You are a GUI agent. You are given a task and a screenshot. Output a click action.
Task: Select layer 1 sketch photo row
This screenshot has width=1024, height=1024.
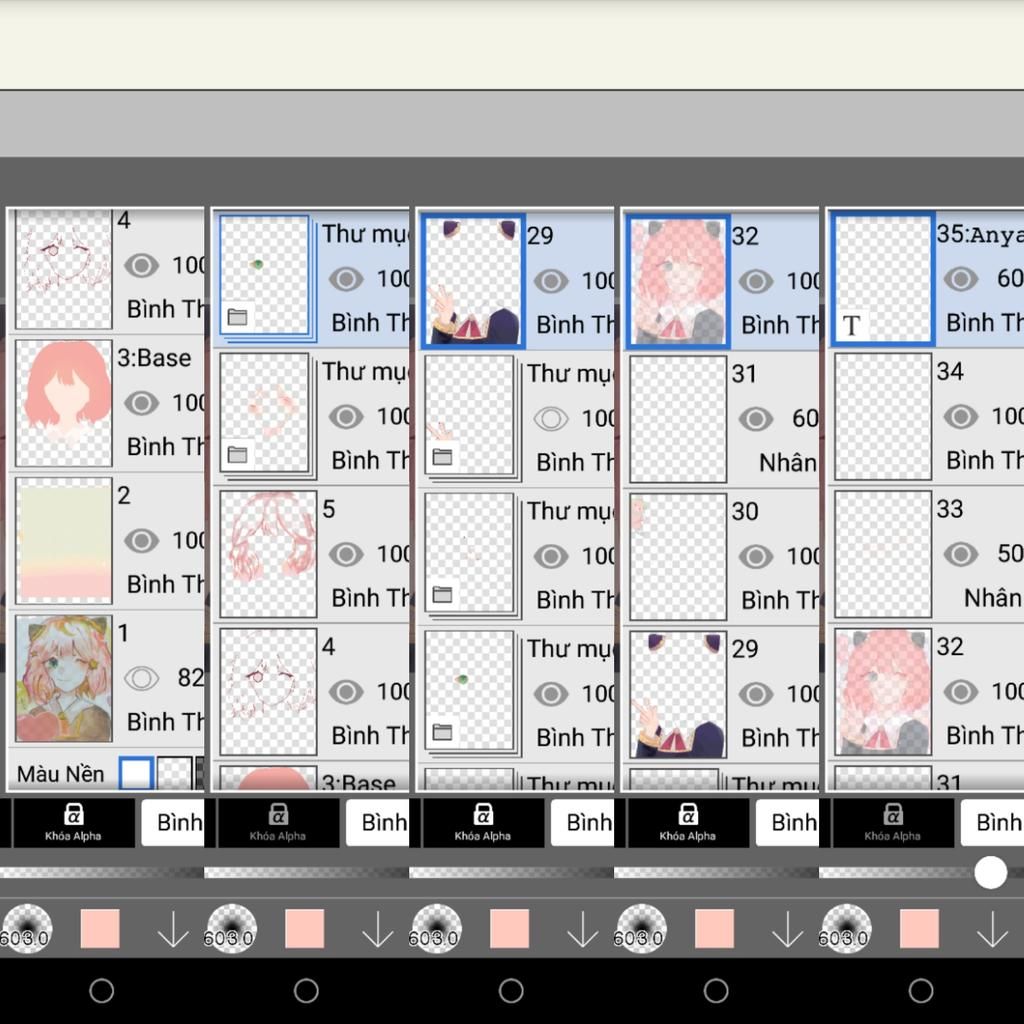[106, 678]
